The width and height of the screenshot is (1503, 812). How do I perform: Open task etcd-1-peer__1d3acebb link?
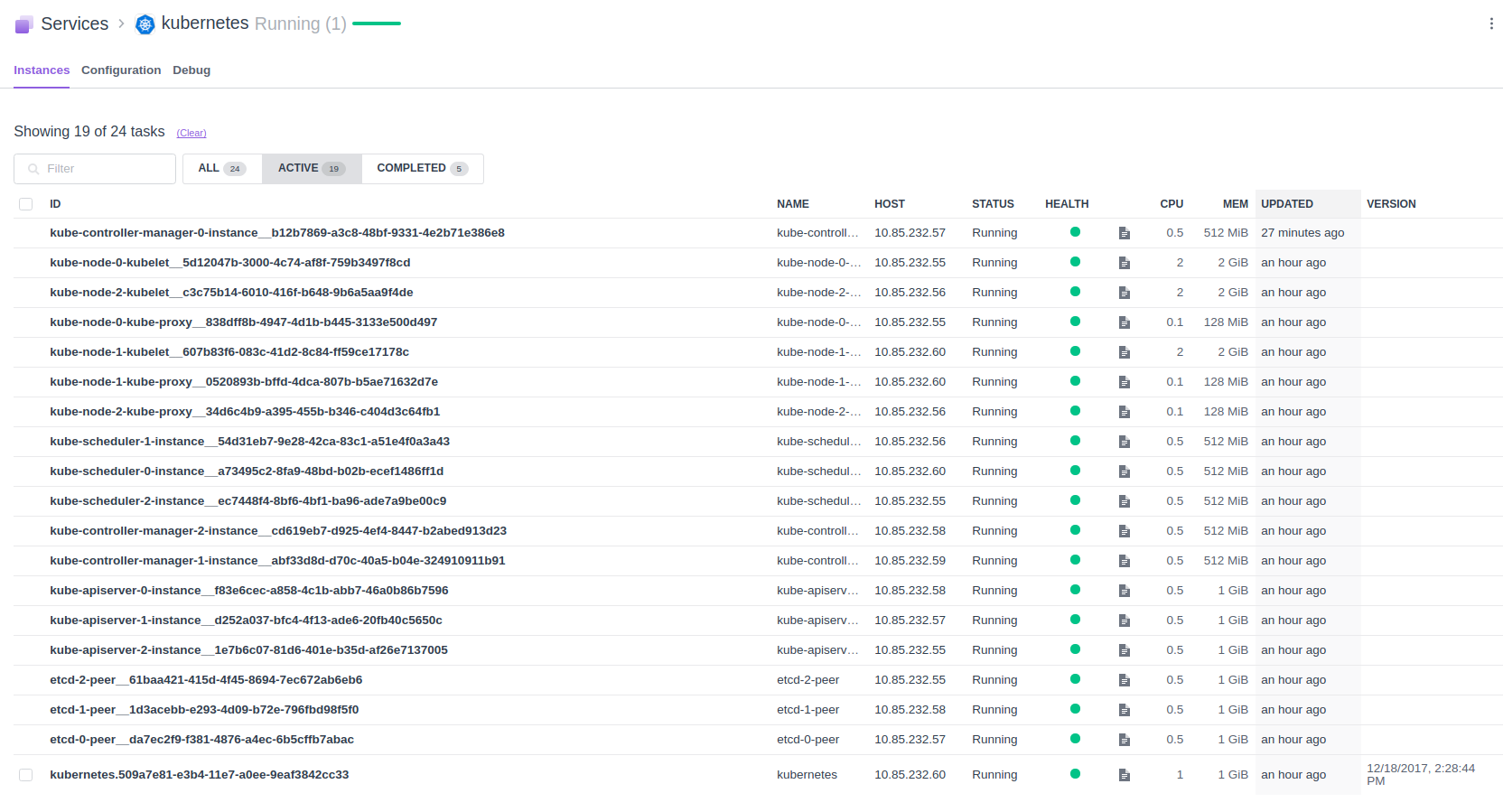204,710
